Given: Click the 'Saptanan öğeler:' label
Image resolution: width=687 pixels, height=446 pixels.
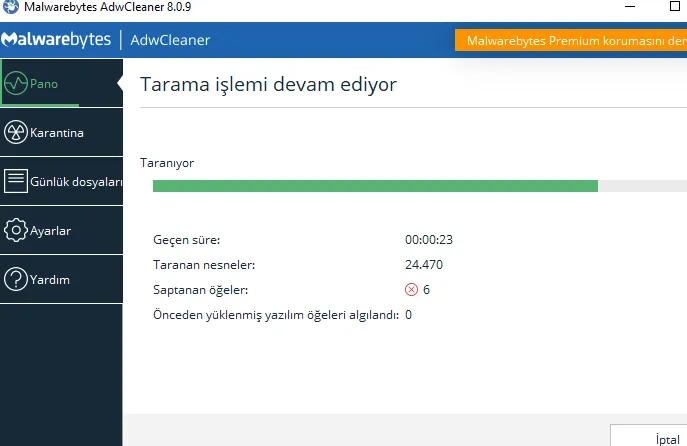Looking at the screenshot, I should coord(200,290).
